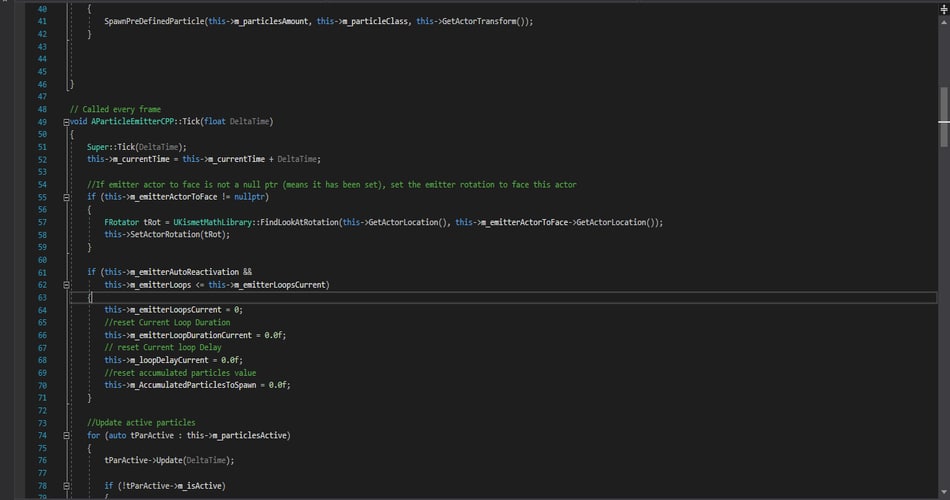Click the "//reset Current Loop Duration" comment
The image size is (950, 500).
click(167, 322)
